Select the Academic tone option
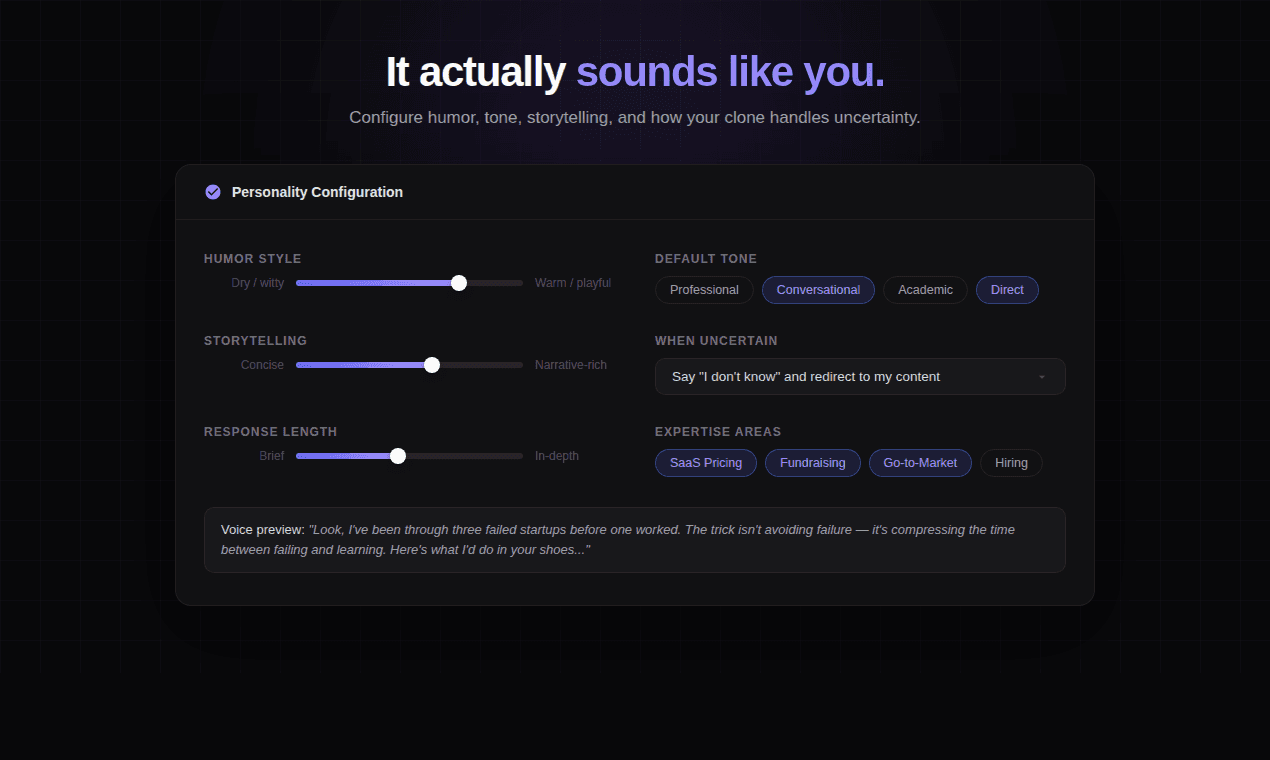 pyautogui.click(x=924, y=289)
